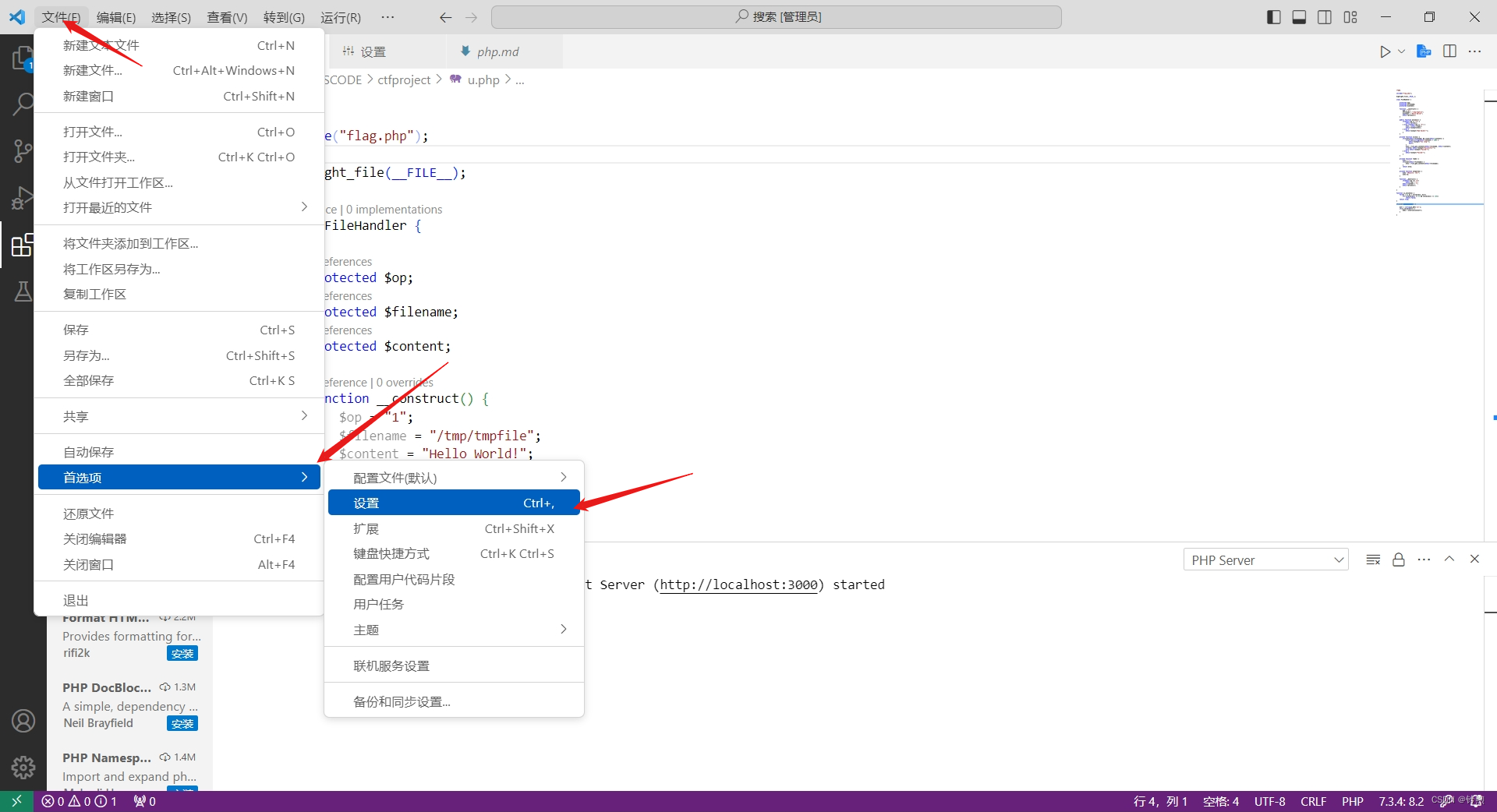
Task: Expand the 打开最近的文件 submenu
Action: pos(179,207)
